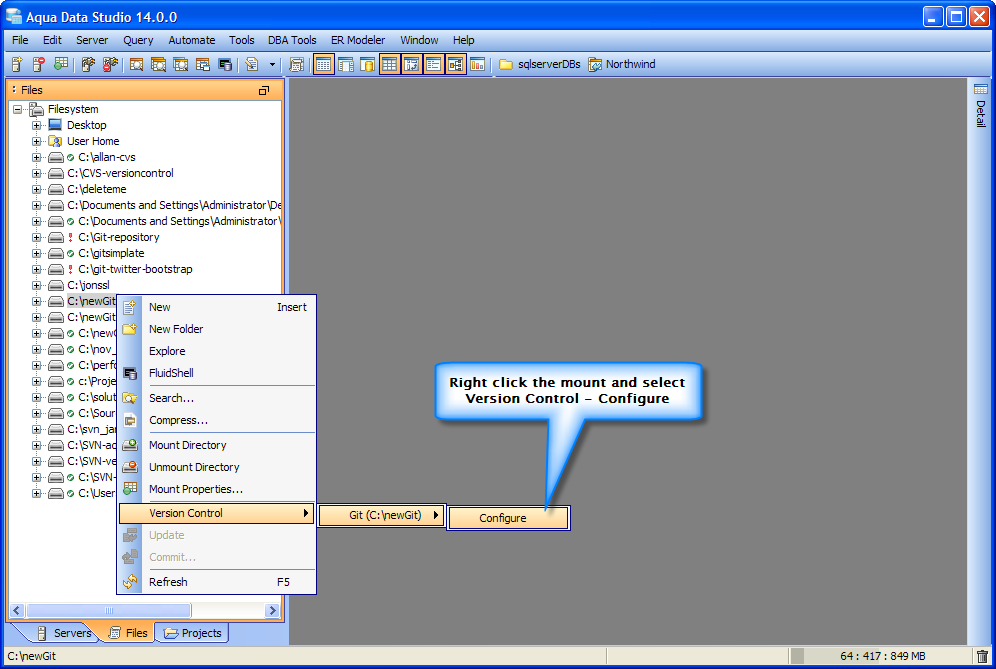
Task: Open the ER Modeler menu
Action: pyautogui.click(x=358, y=40)
